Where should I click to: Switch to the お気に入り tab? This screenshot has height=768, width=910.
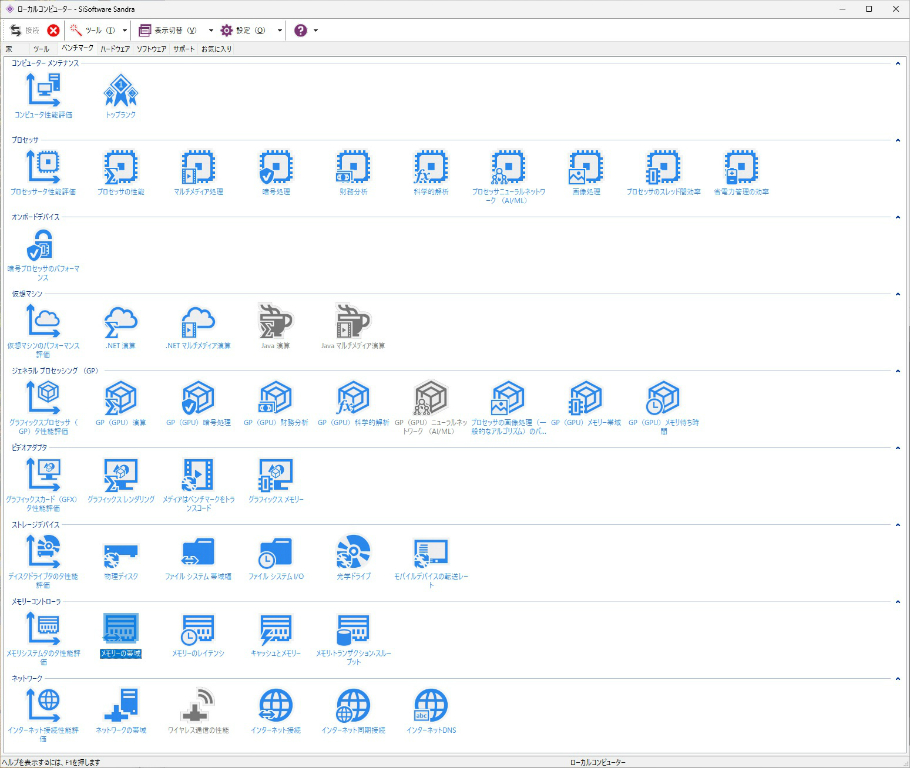tap(216, 49)
